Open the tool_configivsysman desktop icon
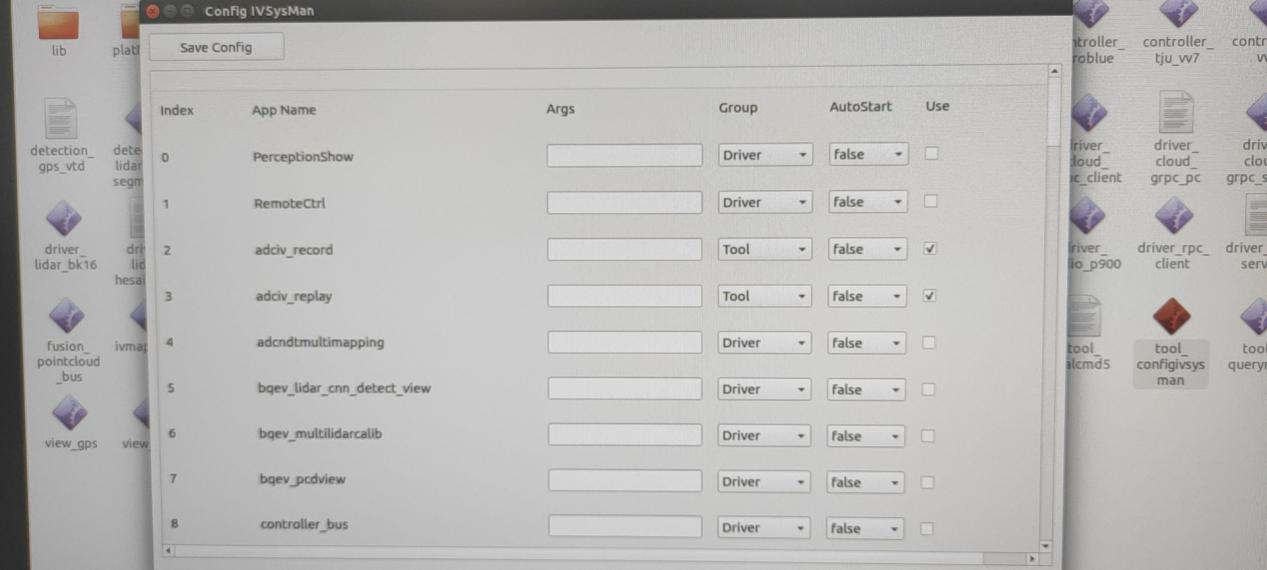Image resolution: width=1267 pixels, height=570 pixels. [x=1169, y=320]
